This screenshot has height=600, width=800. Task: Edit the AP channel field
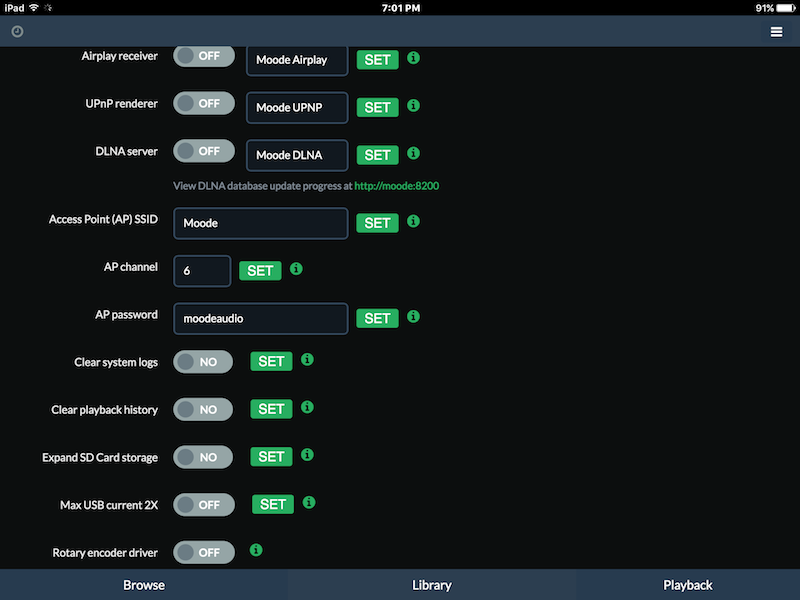point(202,271)
